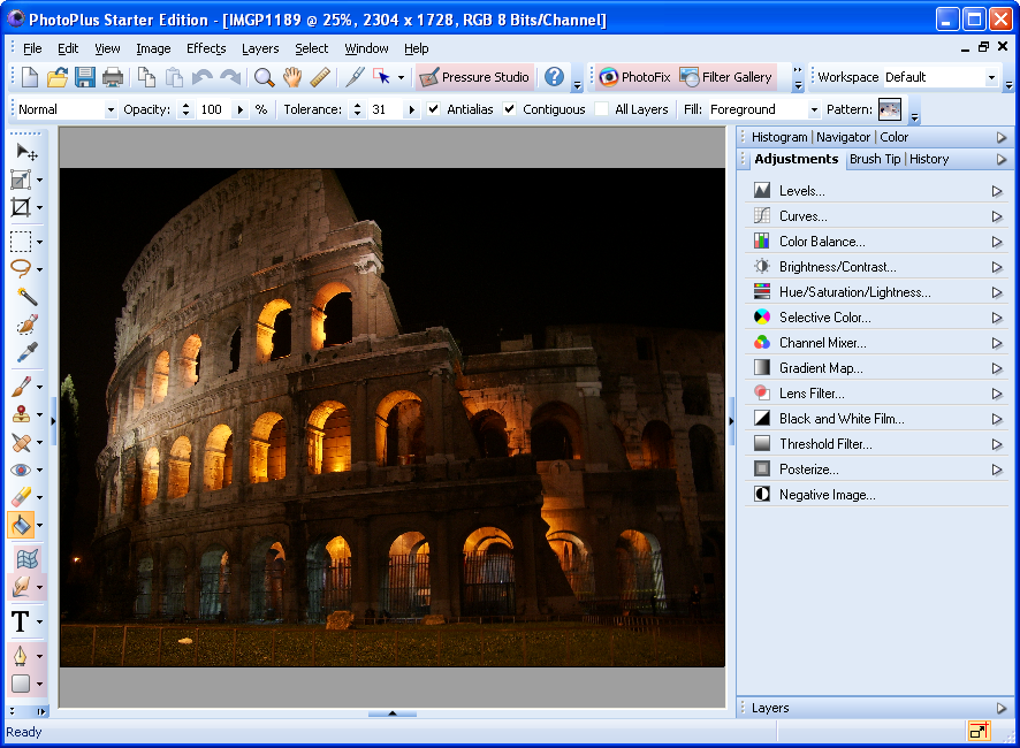Open the Effects menu
The width and height of the screenshot is (1020, 748).
206,48
